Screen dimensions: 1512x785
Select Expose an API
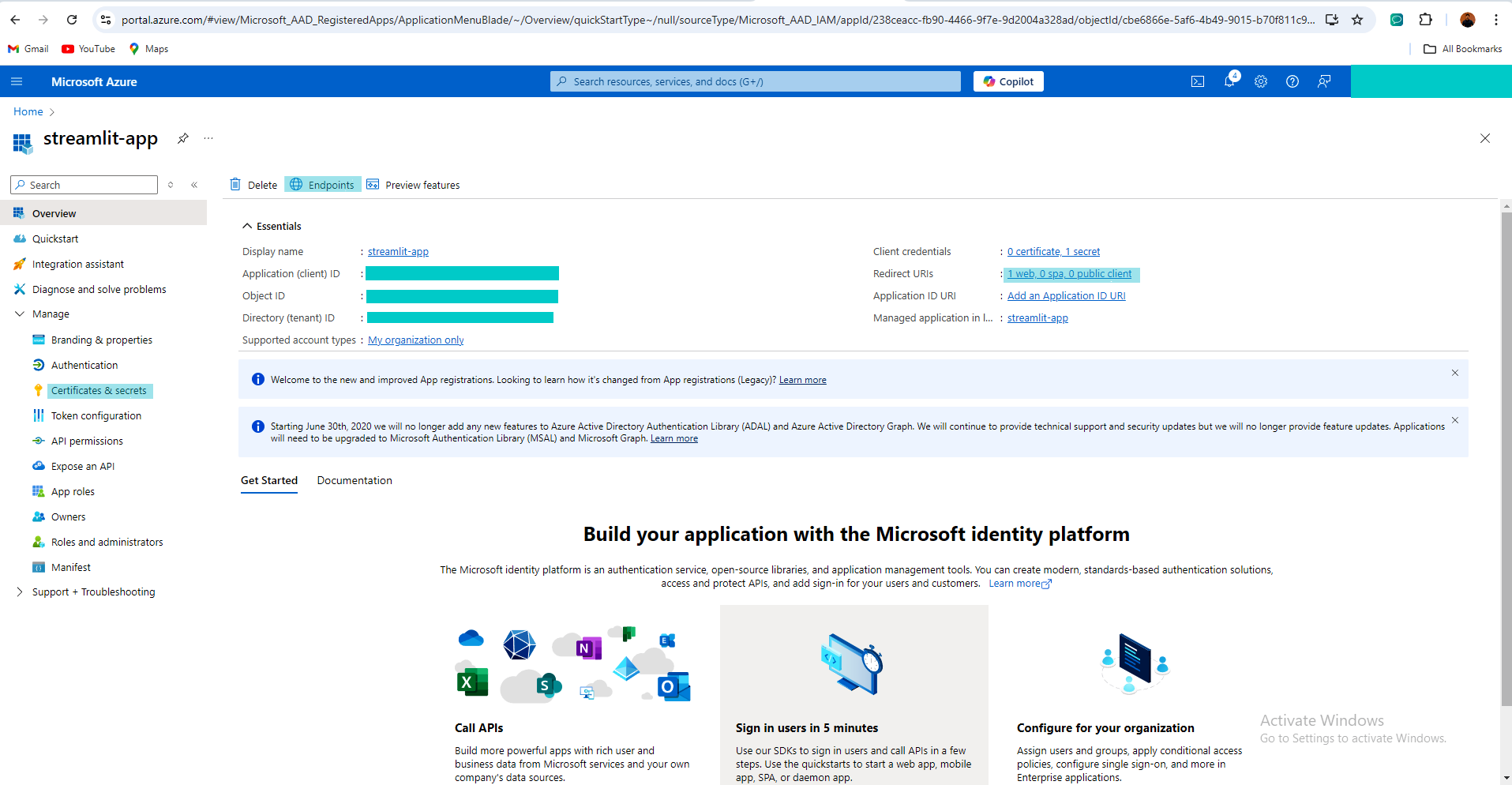tap(81, 465)
